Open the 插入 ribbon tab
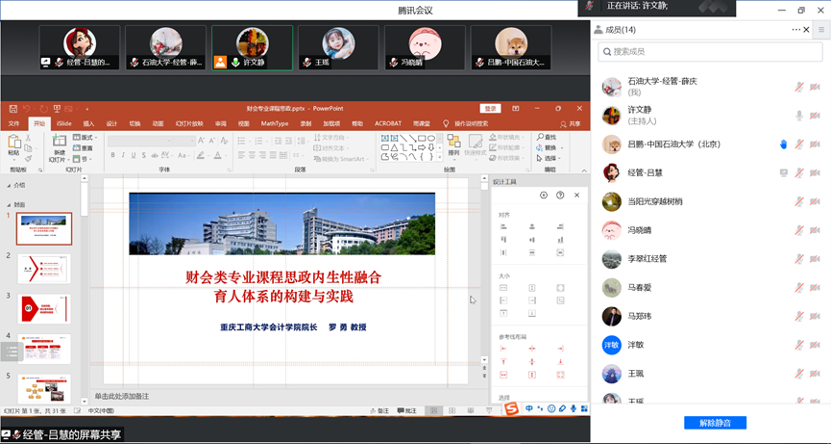This screenshot has height=444, width=832. click(89, 124)
